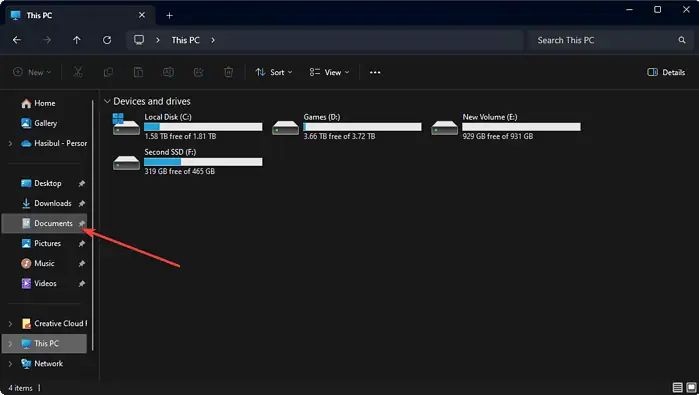The image size is (699, 395).
Task: Switch to large thumbnails view in status bar
Action: point(691,387)
